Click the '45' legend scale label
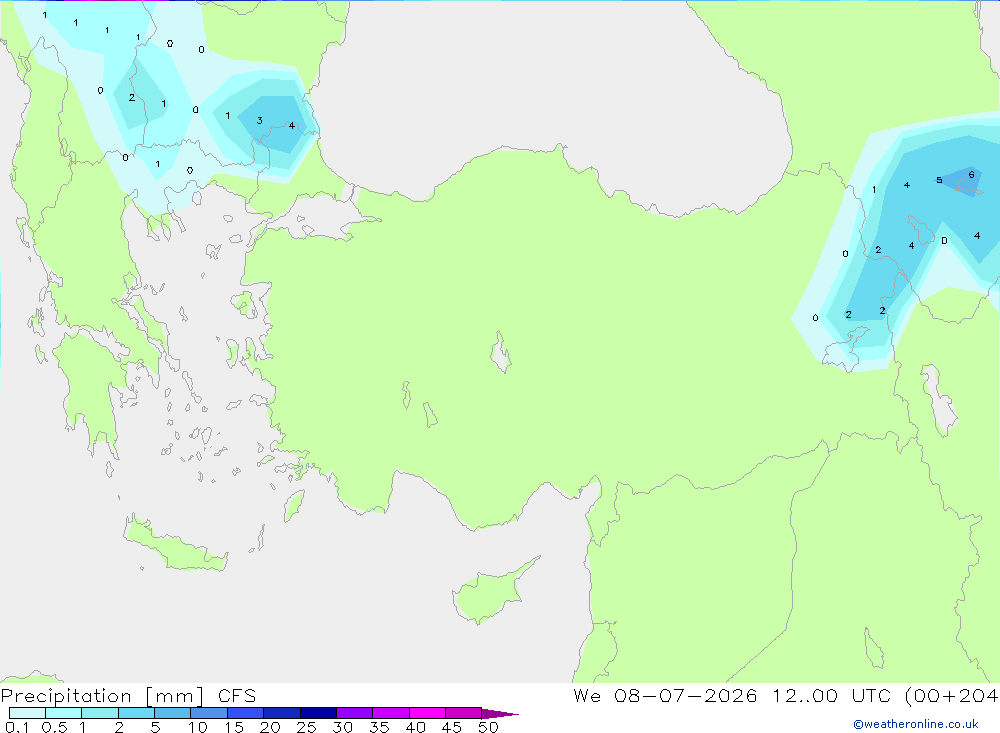The image size is (1000, 733). point(452,727)
